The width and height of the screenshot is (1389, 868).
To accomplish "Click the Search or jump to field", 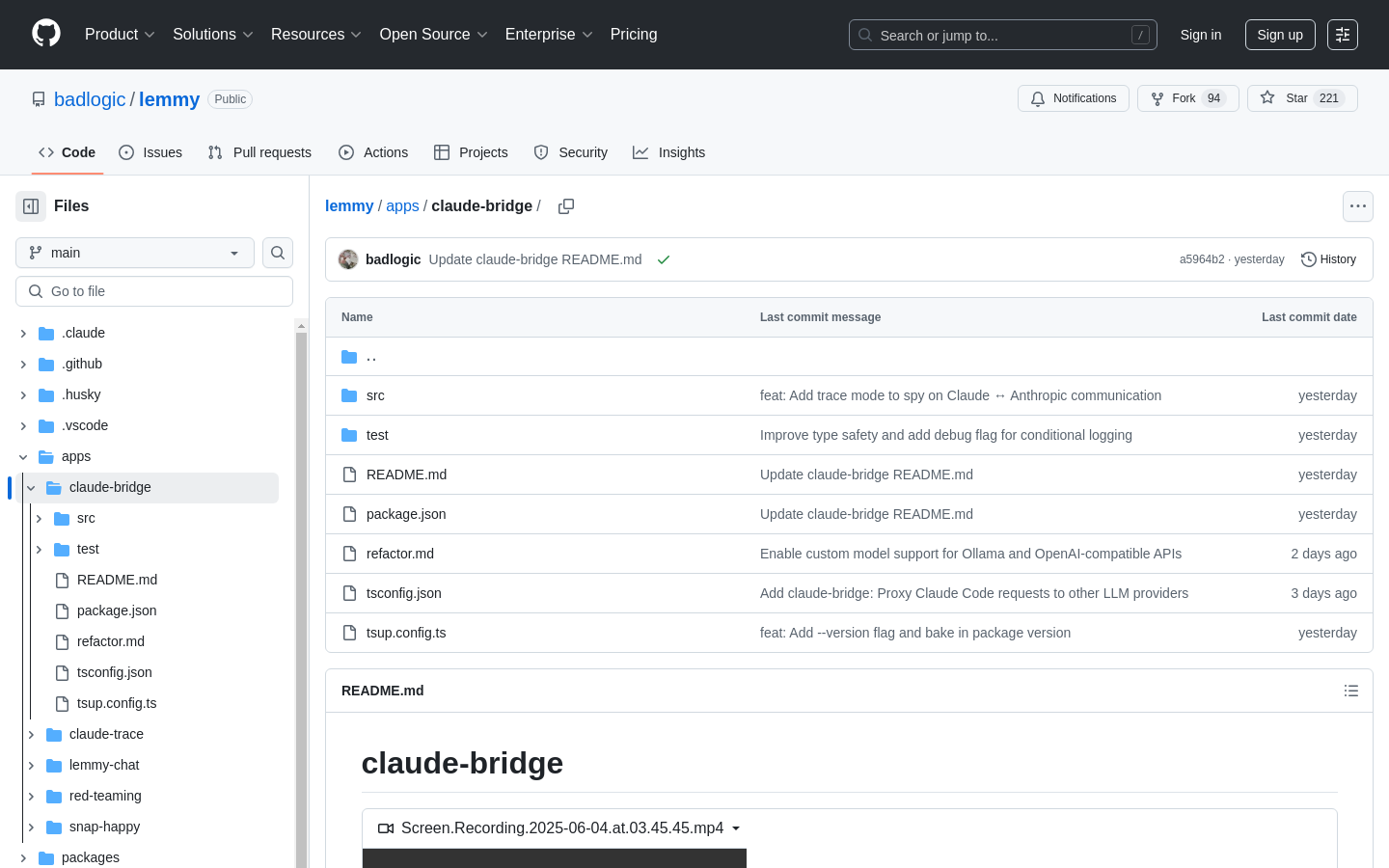I will [1003, 35].
